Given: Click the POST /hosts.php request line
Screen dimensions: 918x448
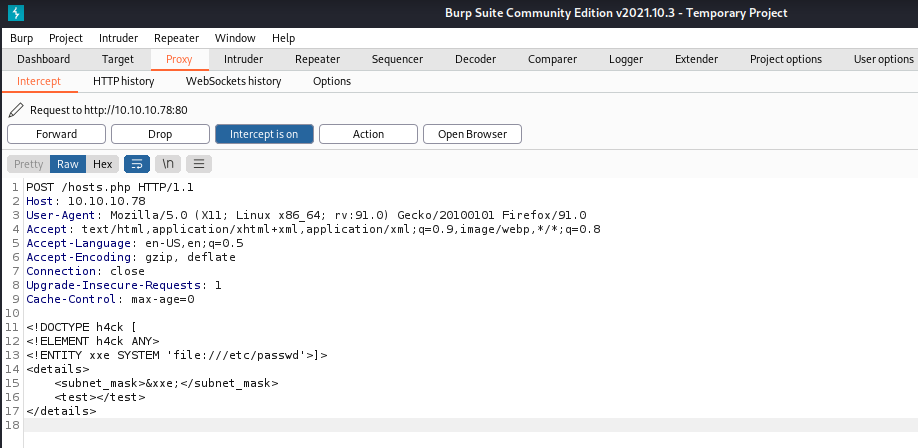Looking at the screenshot, I should click(109, 187).
